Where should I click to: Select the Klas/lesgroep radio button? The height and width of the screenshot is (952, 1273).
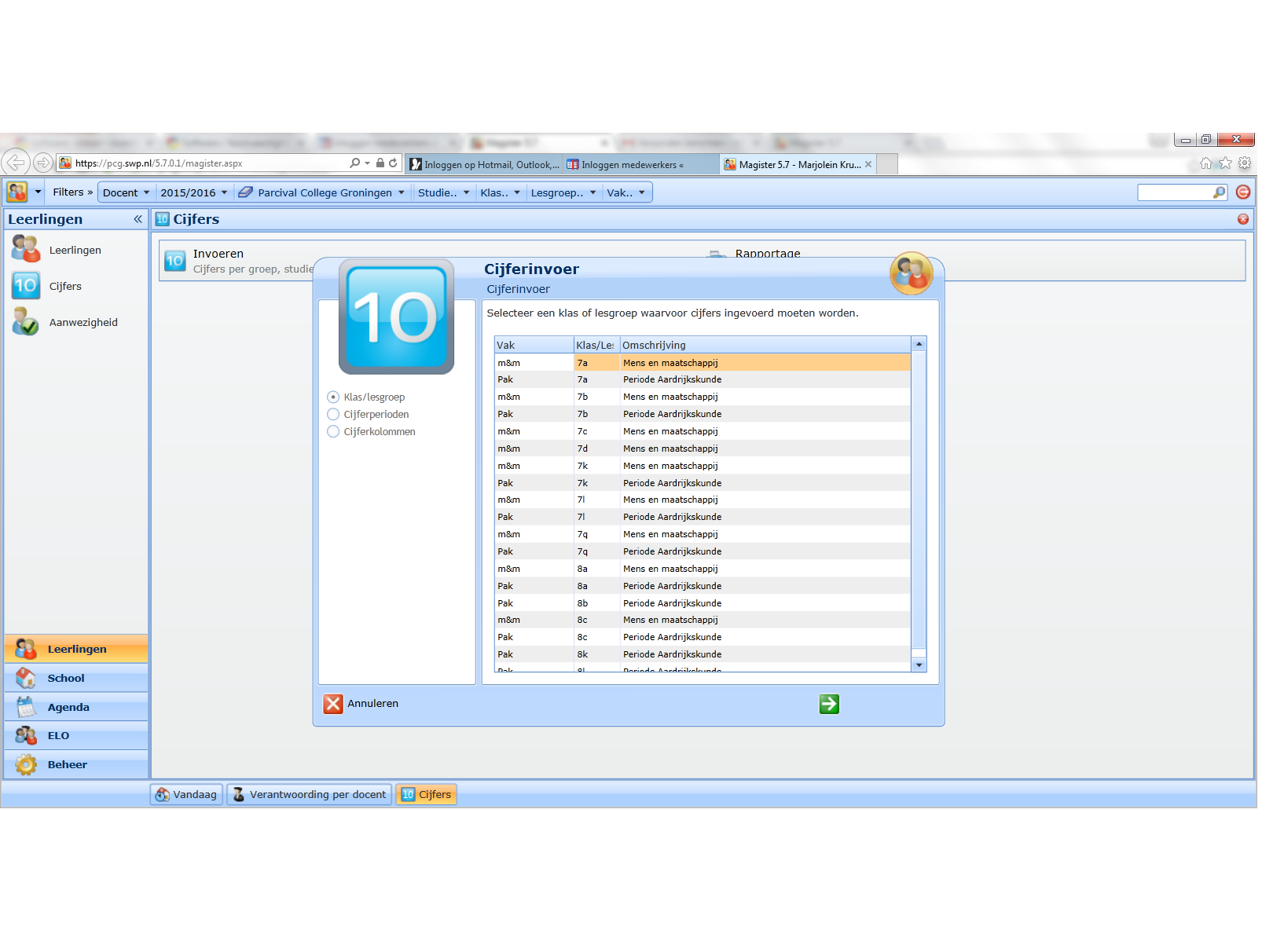coord(333,397)
